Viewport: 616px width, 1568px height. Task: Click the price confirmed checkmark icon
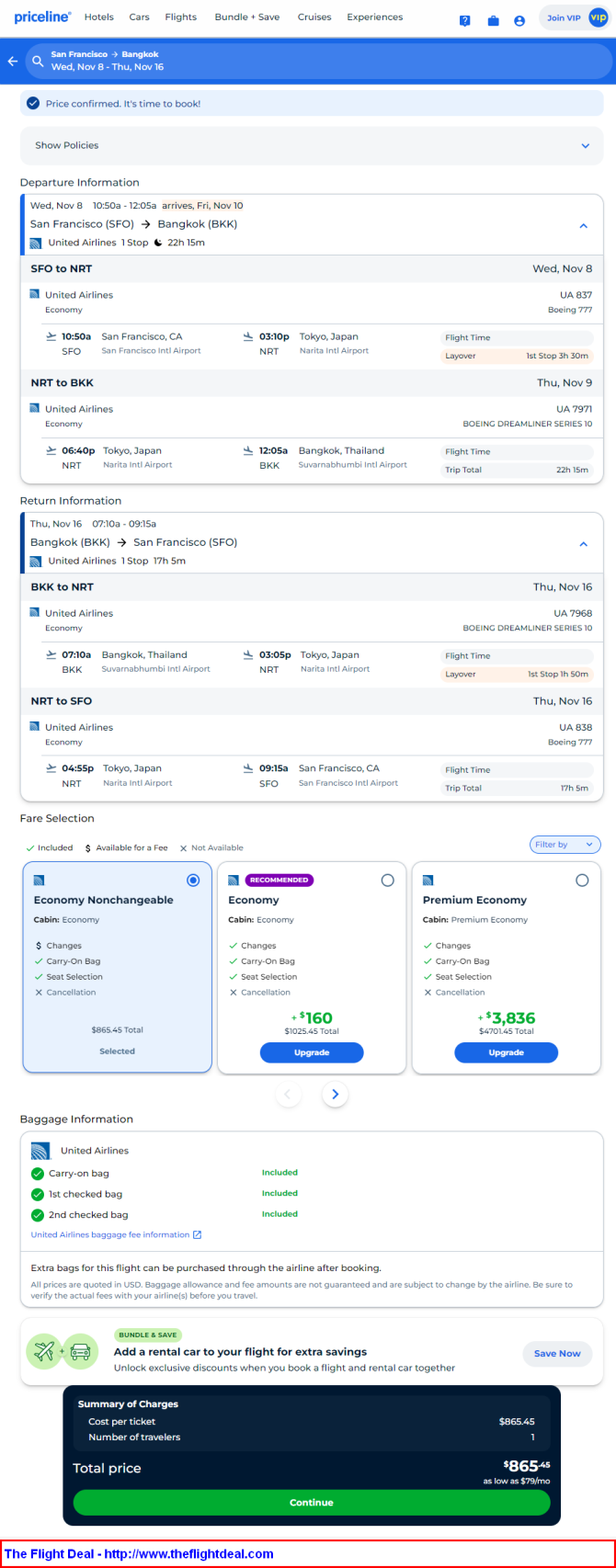(33, 103)
